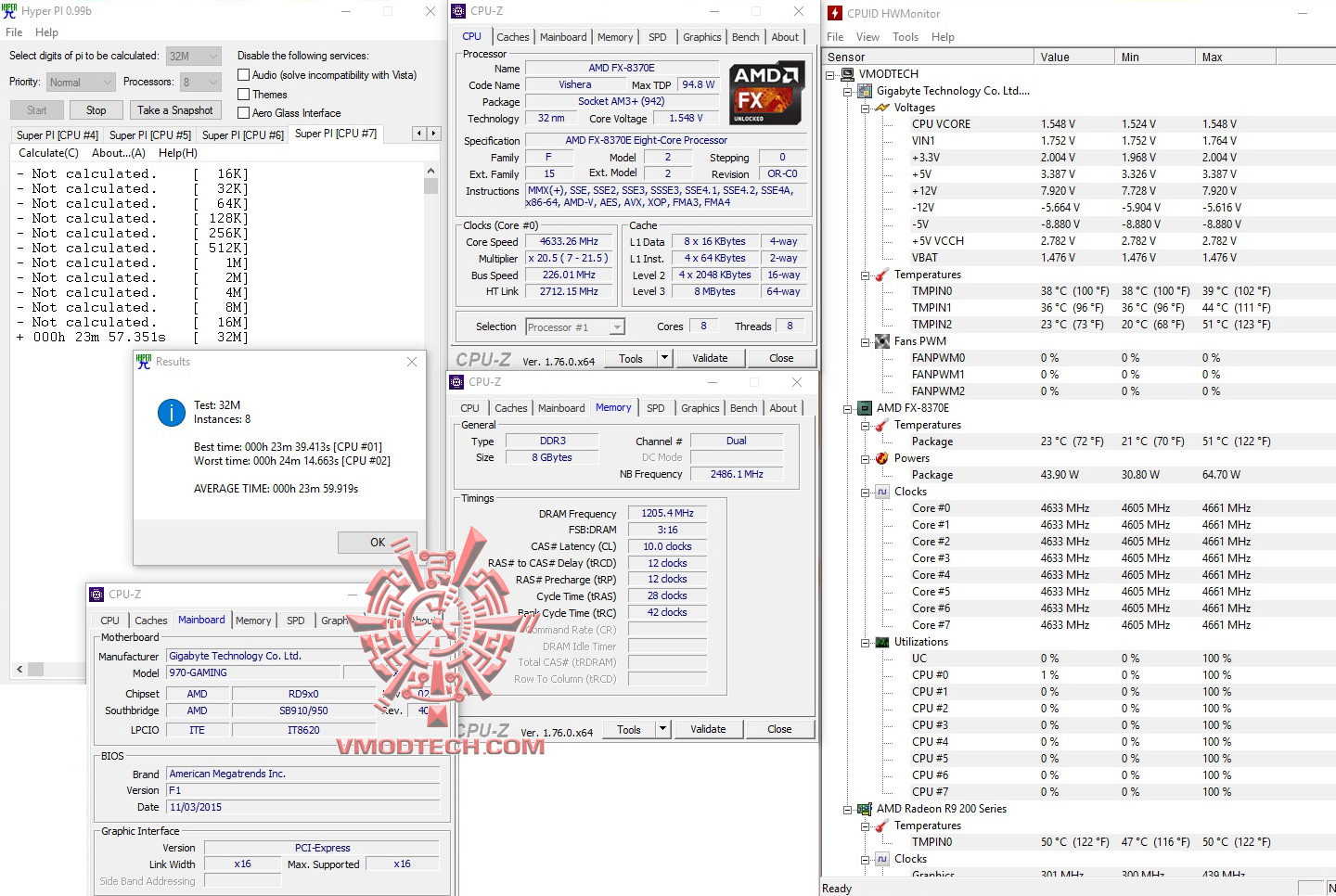Open the Selection Processor #1 combo box
Viewport: 1336px width, 896px height.
point(575,326)
